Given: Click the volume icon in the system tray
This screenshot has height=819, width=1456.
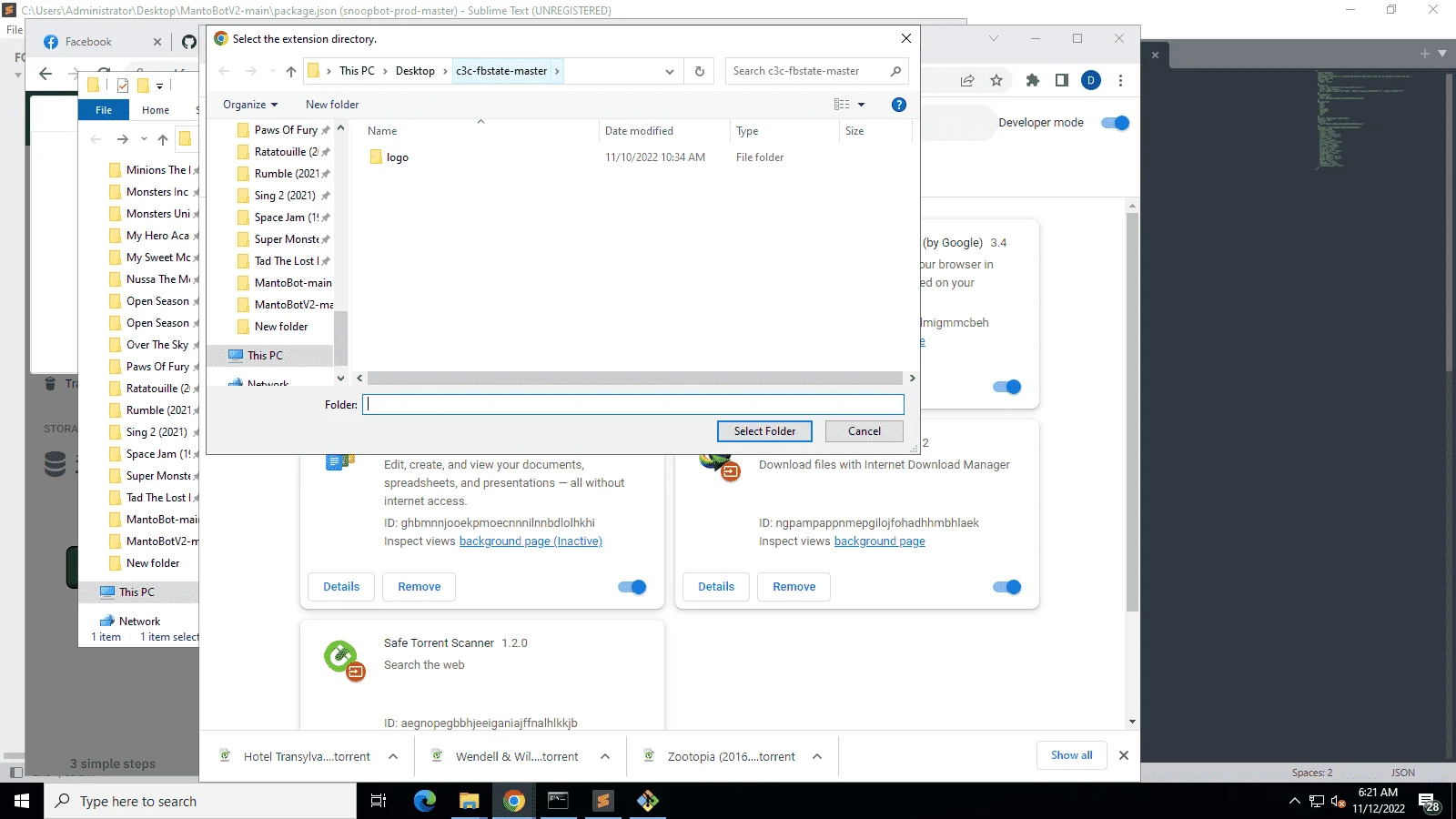Looking at the screenshot, I should [x=1338, y=802].
